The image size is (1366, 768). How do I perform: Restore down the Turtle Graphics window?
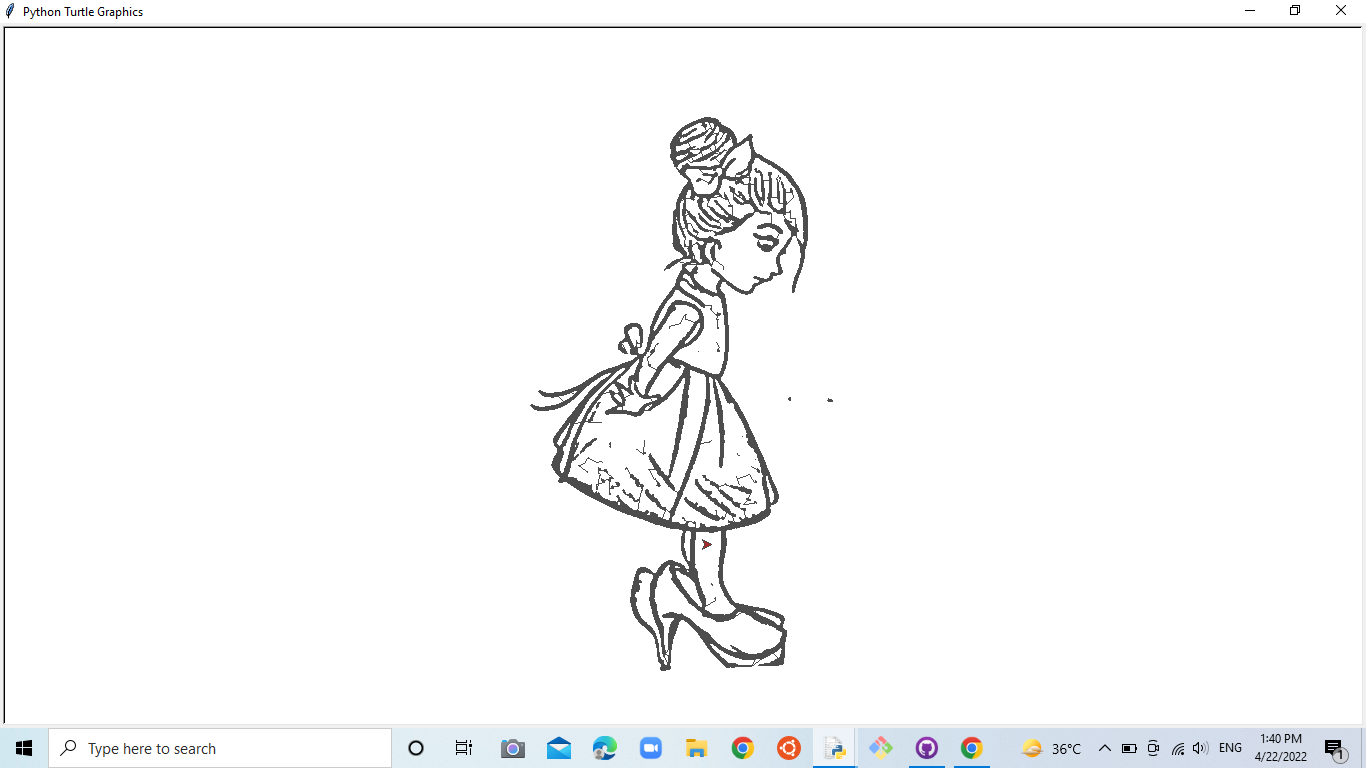[x=1295, y=11]
